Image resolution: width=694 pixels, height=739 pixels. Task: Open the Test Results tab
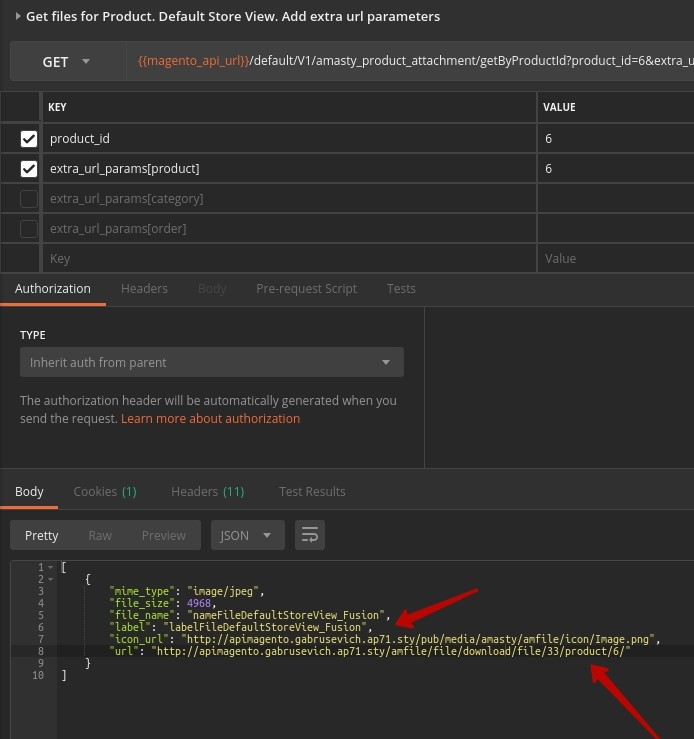(x=312, y=492)
